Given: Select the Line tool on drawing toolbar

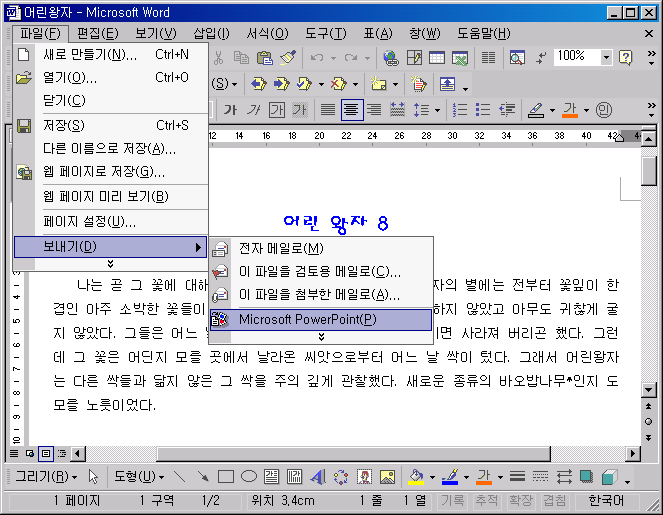Looking at the screenshot, I should (x=180, y=477).
